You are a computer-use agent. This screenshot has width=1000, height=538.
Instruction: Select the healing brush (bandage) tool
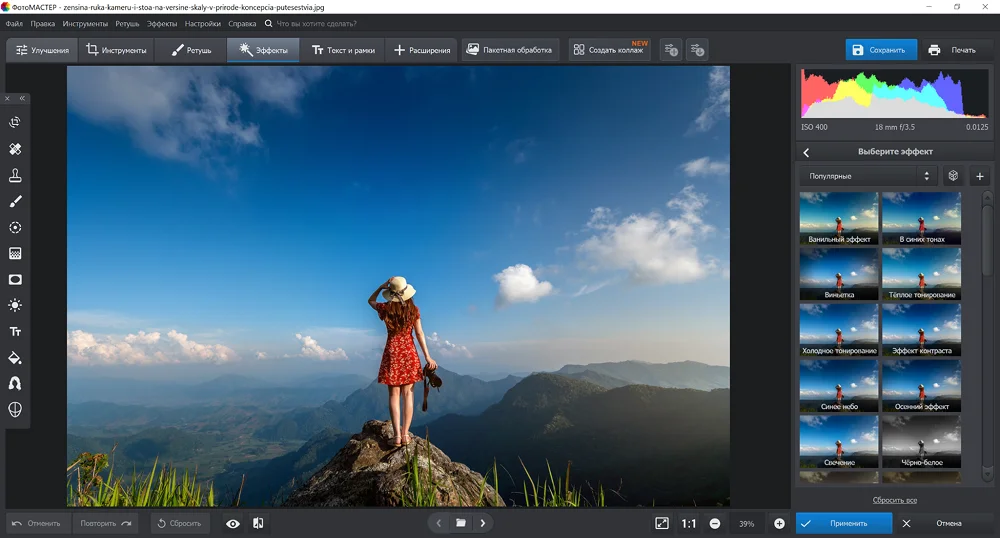[15, 149]
